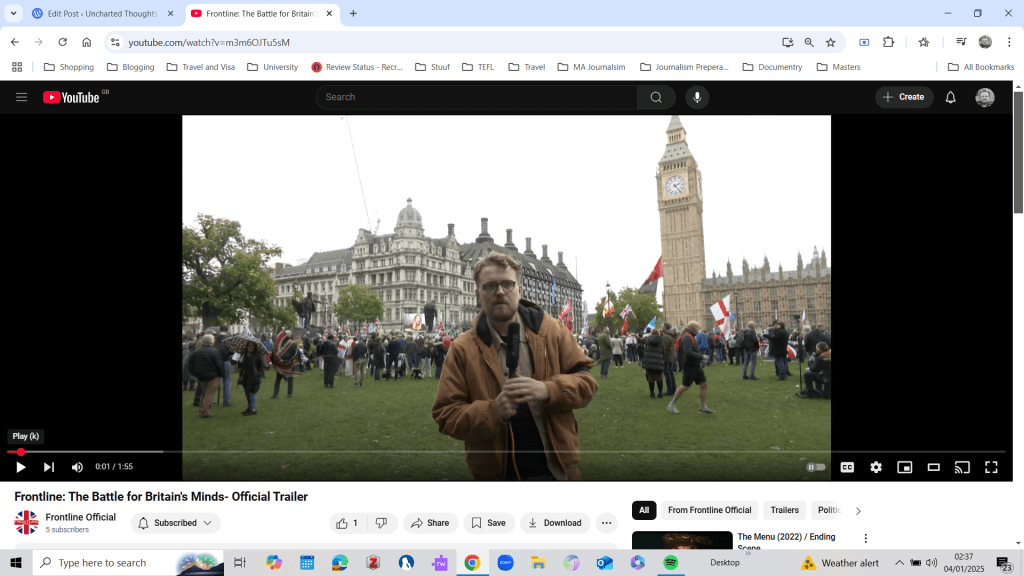The width and height of the screenshot is (1024, 576).
Task: Toggle autoplay switch
Action: point(817,467)
